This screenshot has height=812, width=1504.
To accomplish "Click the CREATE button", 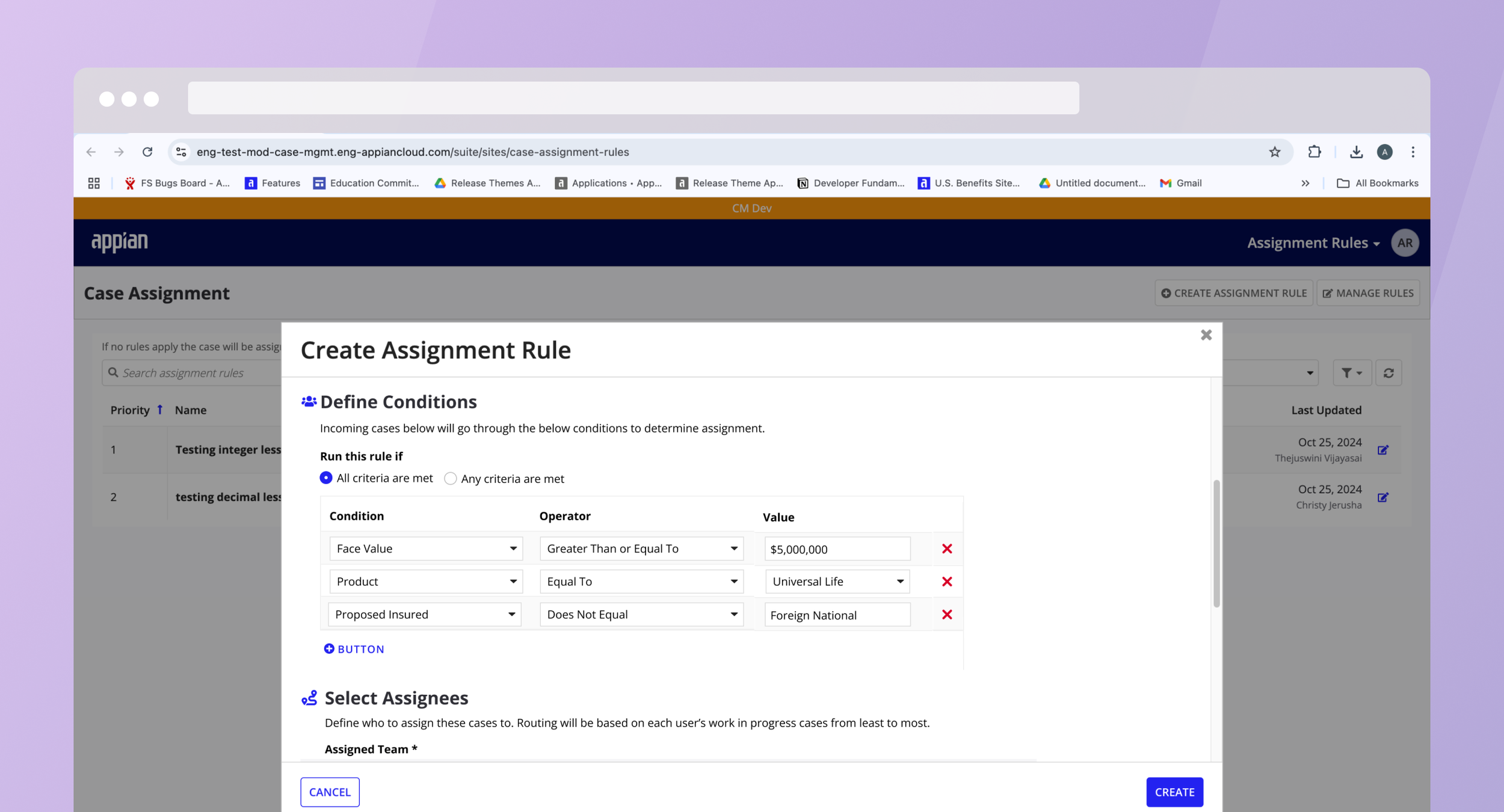I will 1174,792.
